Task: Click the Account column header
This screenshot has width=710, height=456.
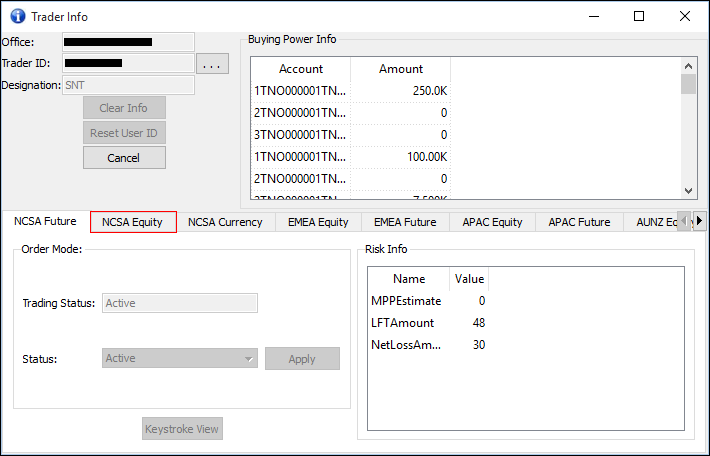Action: click(x=301, y=69)
